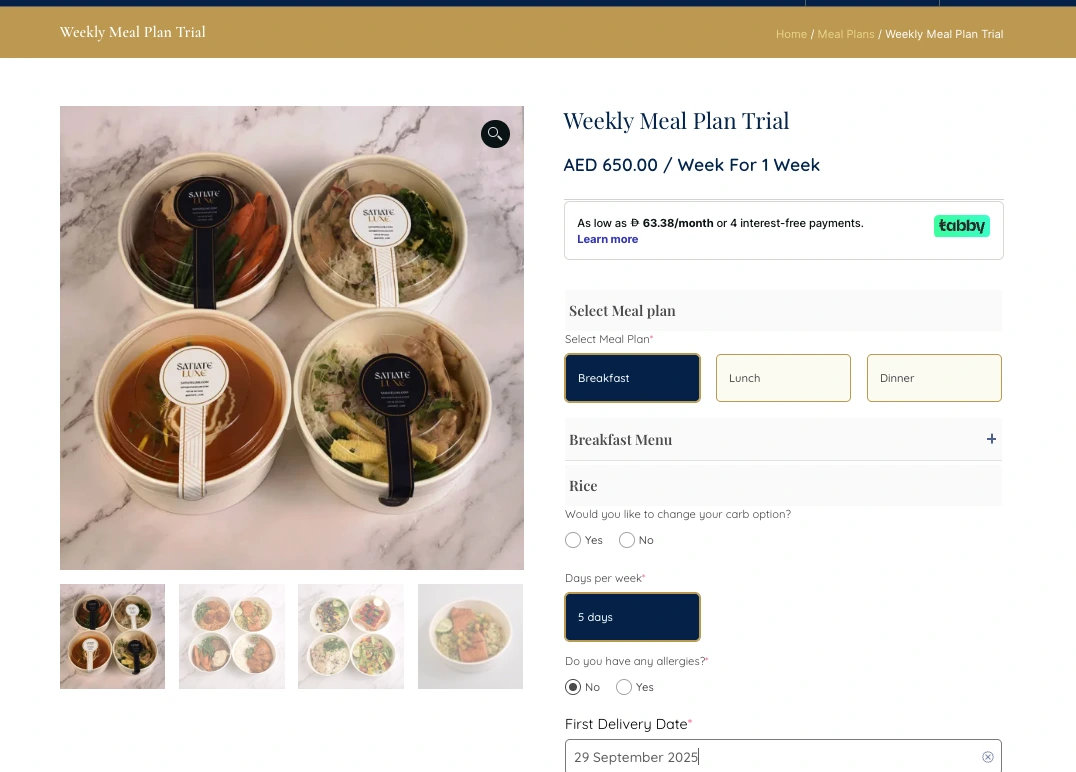The width and height of the screenshot is (1076, 772).
Task: Select No for changing carb option
Action: click(x=627, y=540)
